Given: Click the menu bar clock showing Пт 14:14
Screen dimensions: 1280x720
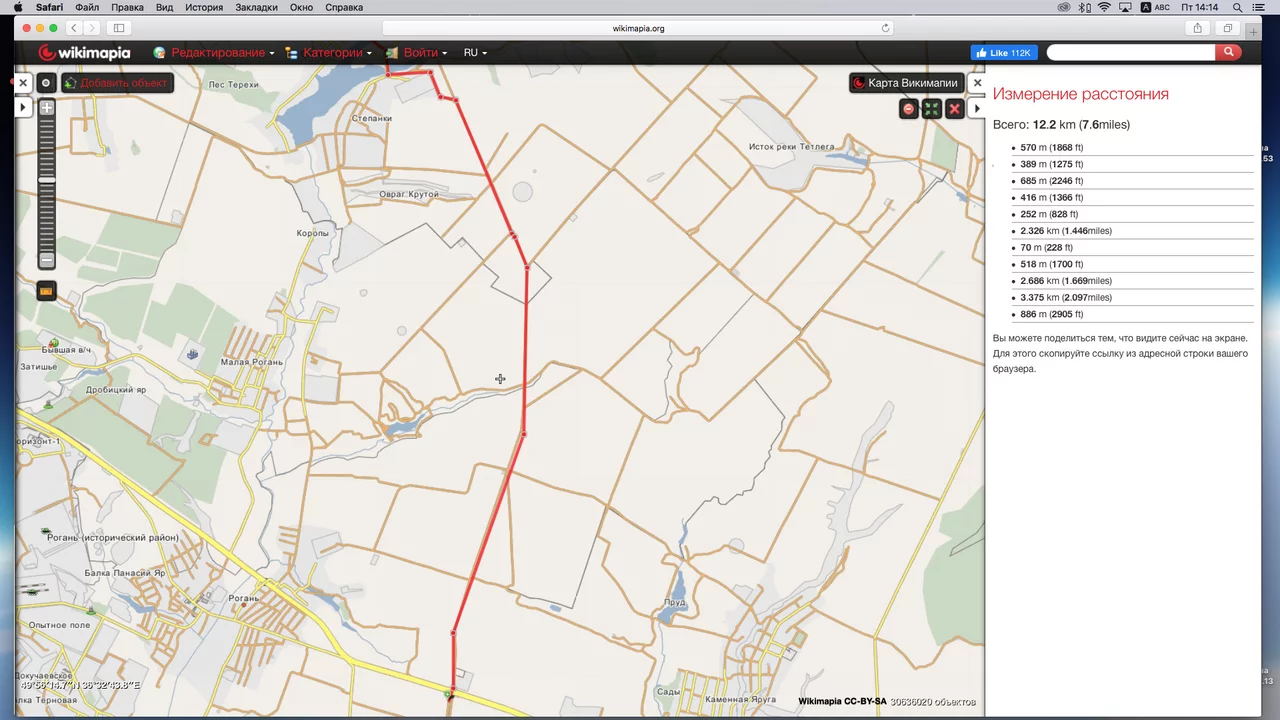Looking at the screenshot, I should [x=1199, y=7].
